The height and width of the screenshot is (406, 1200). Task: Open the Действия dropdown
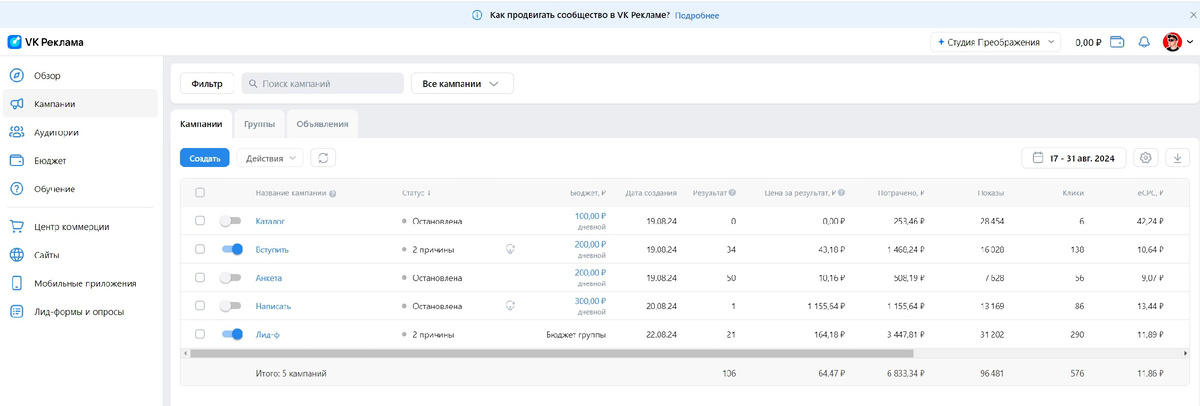tap(270, 158)
